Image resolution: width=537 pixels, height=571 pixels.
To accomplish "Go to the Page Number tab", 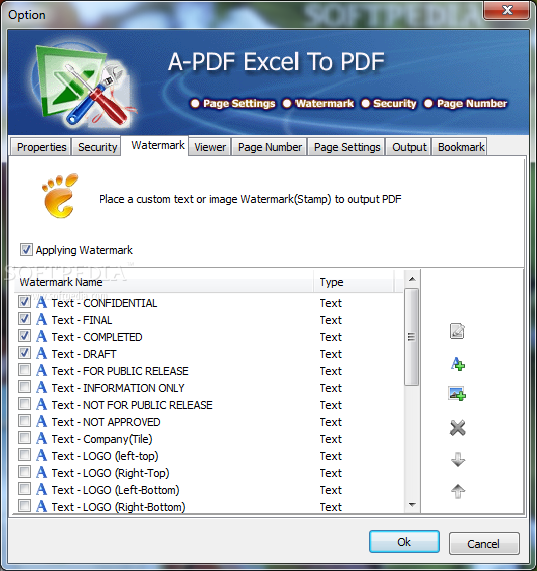I will (270, 147).
